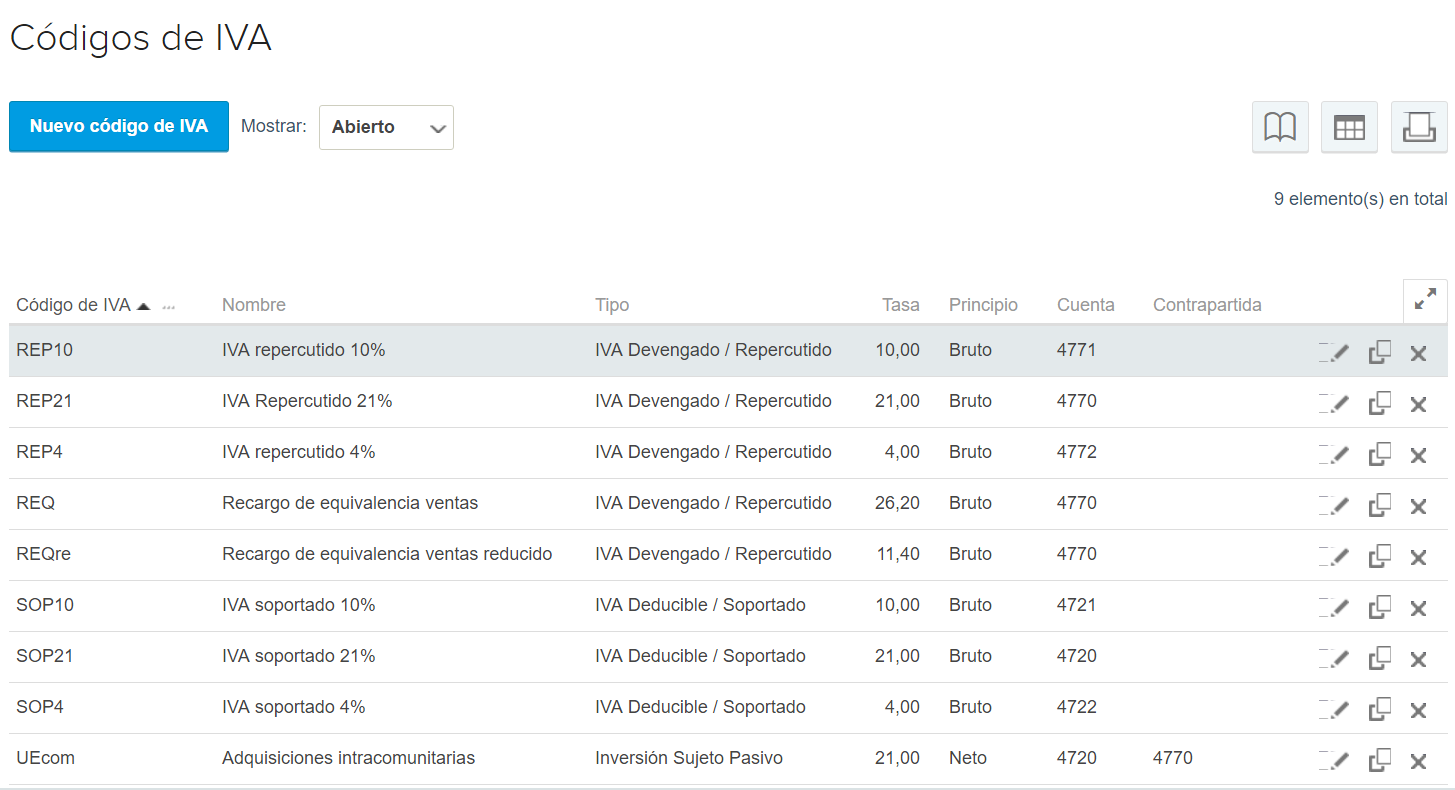This screenshot has width=1455, height=790.
Task: Edit the SOP4 row
Action: 1334,708
